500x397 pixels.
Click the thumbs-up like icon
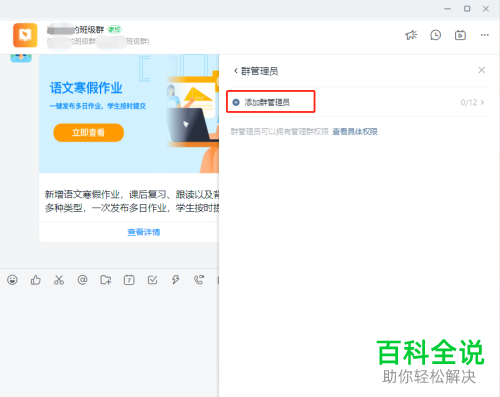[x=36, y=280]
